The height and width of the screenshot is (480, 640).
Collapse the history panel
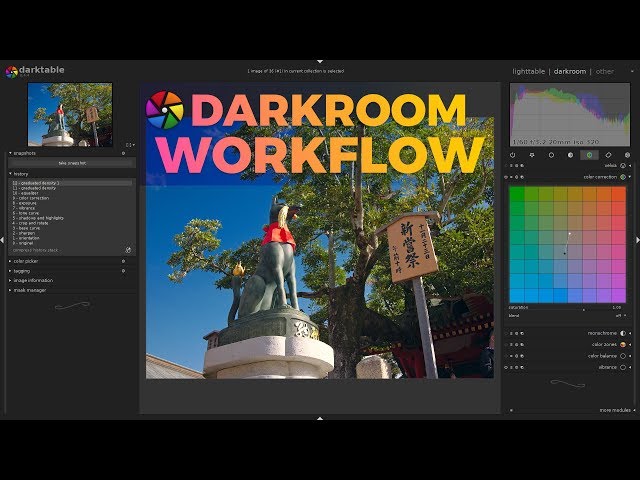click(x=11, y=174)
